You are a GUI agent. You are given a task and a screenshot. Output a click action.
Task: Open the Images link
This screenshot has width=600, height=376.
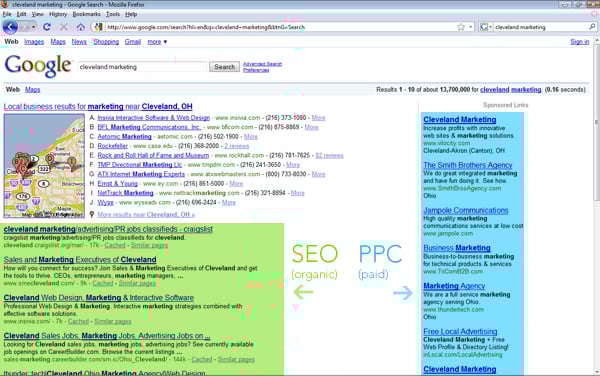point(34,42)
